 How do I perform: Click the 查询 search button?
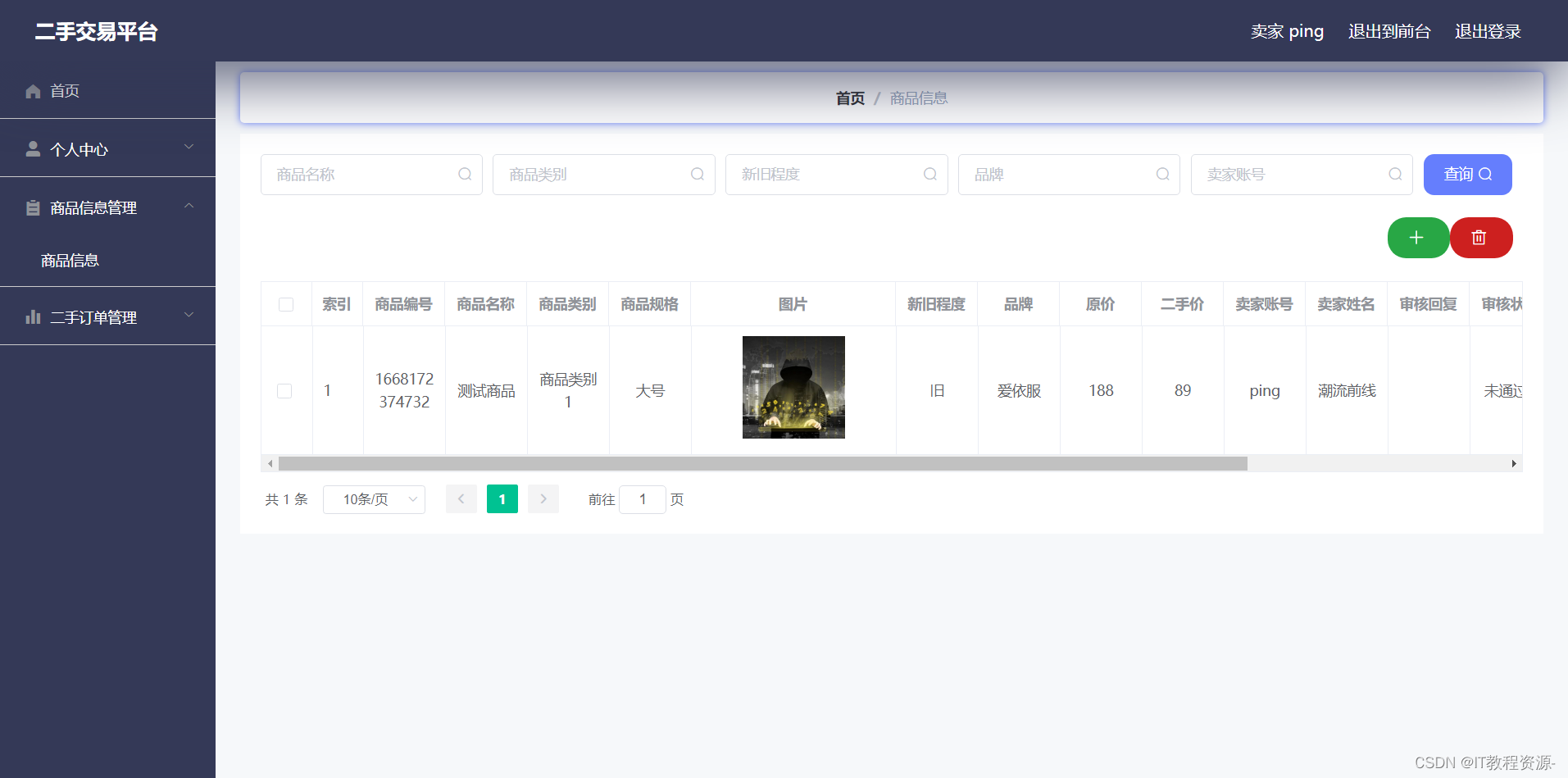click(x=1467, y=175)
